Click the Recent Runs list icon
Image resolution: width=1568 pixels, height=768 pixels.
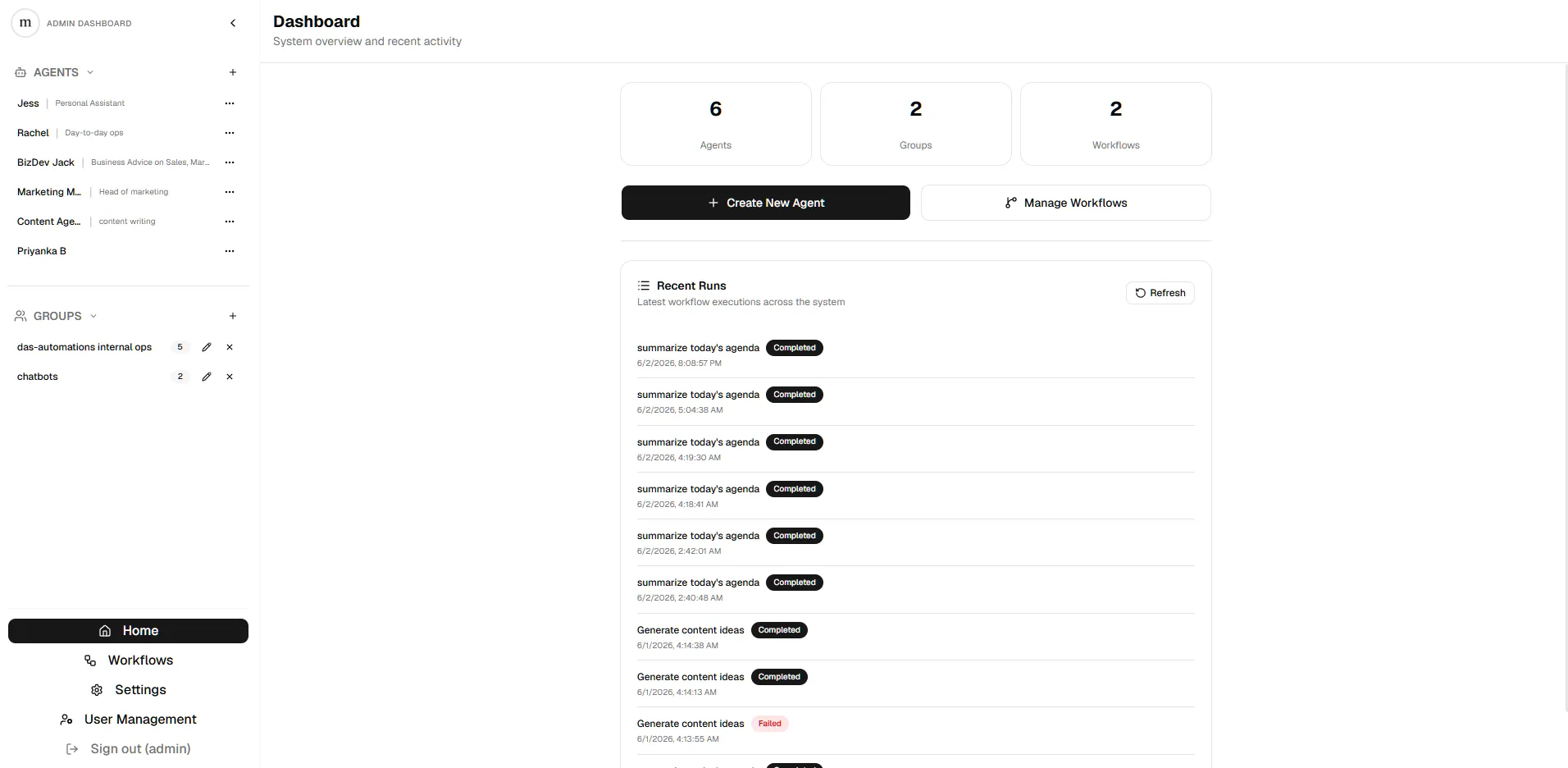coord(644,286)
